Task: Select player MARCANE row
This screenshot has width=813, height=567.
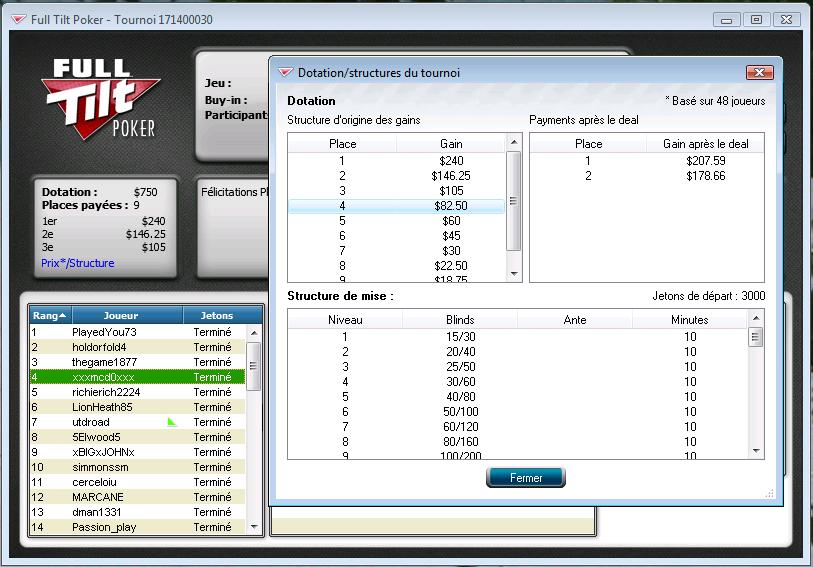Action: pyautogui.click(x=137, y=498)
